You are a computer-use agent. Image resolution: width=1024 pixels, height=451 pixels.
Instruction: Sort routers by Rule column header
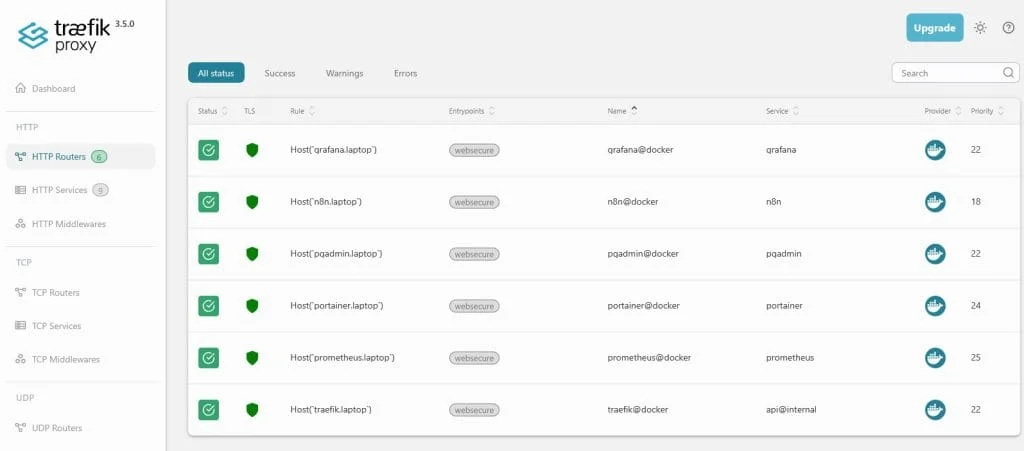[302, 111]
